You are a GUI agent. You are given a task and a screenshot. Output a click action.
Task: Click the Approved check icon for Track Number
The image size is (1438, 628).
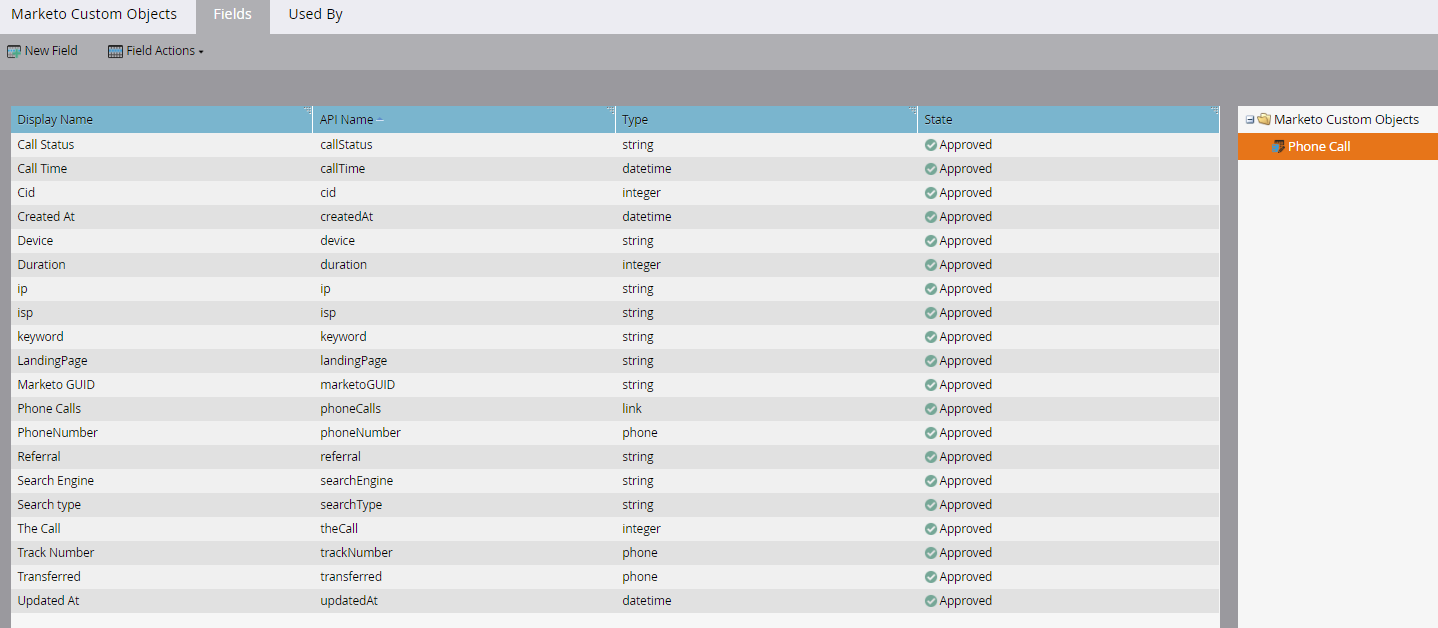[x=931, y=553]
